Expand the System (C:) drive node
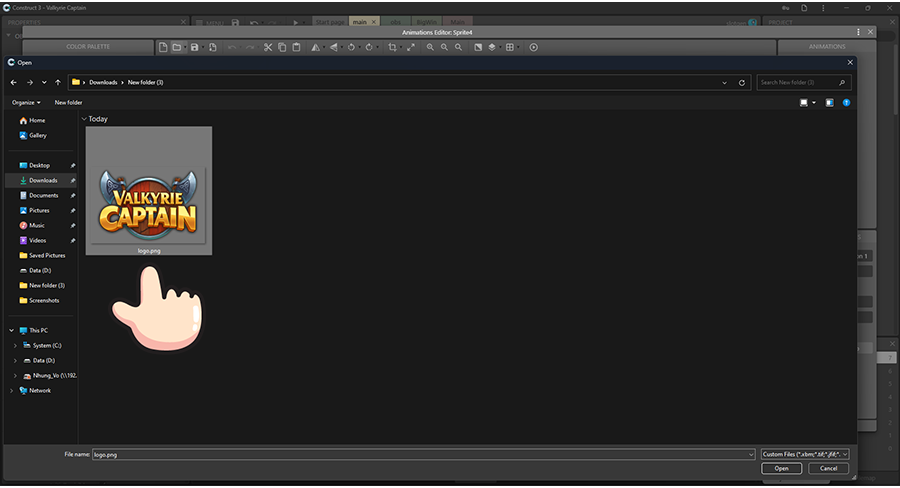 pyautogui.click(x=15, y=345)
